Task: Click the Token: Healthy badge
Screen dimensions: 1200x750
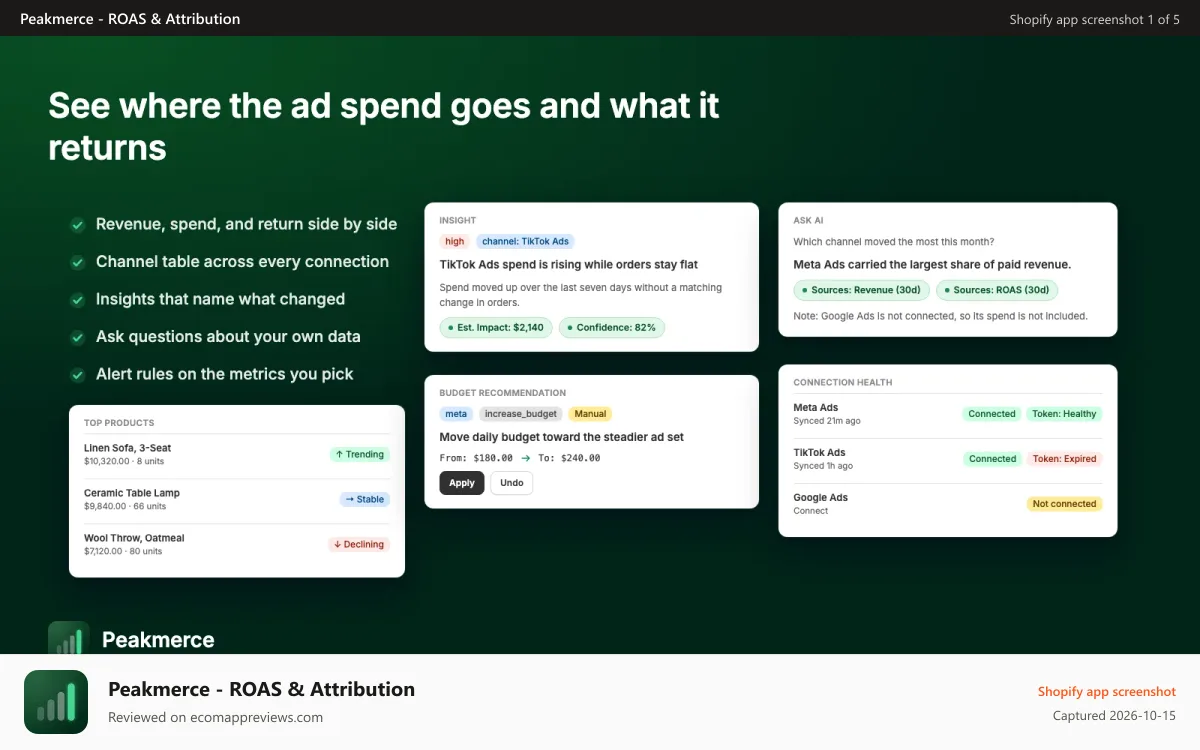Action: point(1065,414)
